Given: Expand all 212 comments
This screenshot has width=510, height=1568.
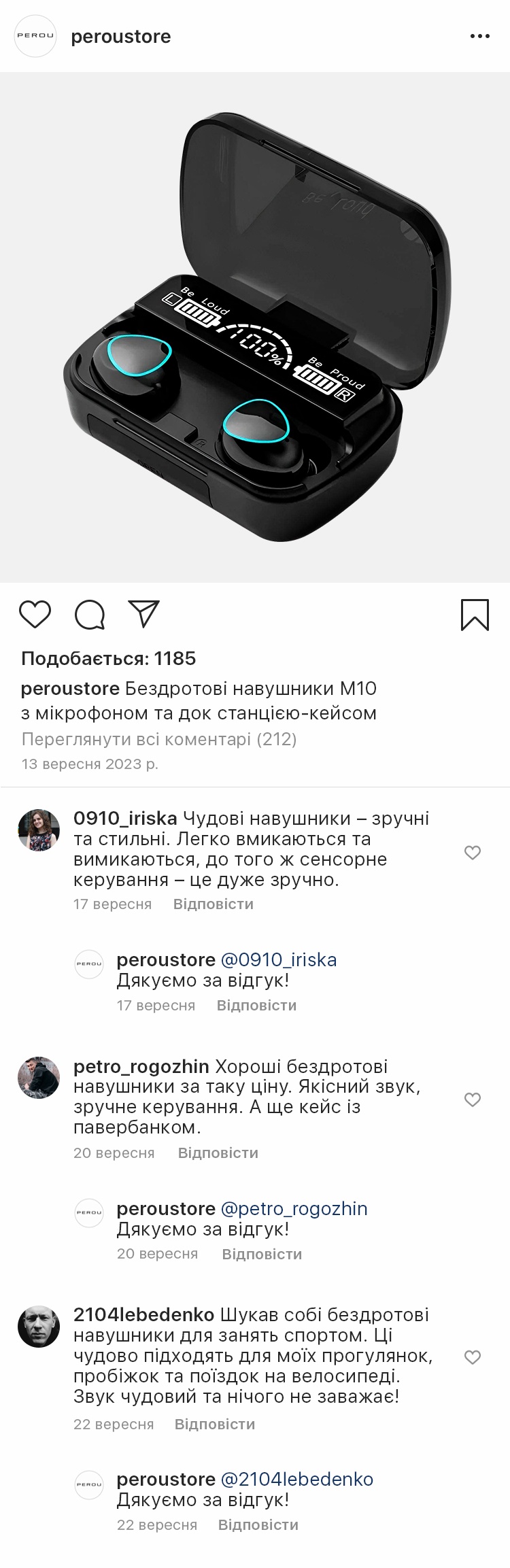Looking at the screenshot, I should [x=159, y=739].
